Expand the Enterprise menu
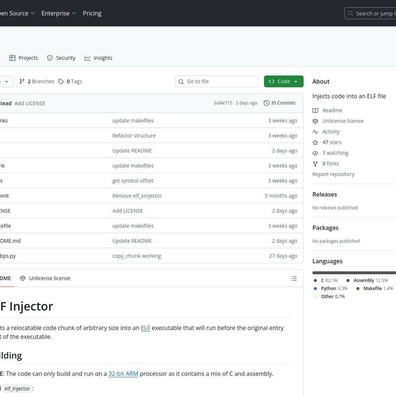 point(59,13)
